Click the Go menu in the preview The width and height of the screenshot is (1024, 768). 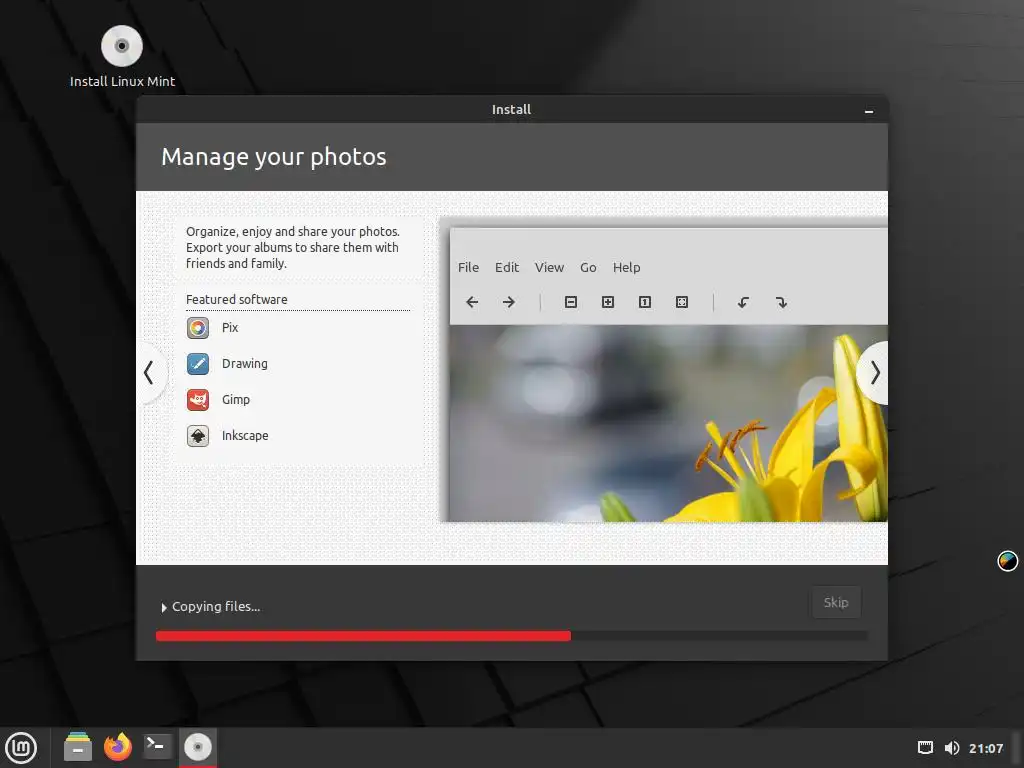[x=588, y=267]
